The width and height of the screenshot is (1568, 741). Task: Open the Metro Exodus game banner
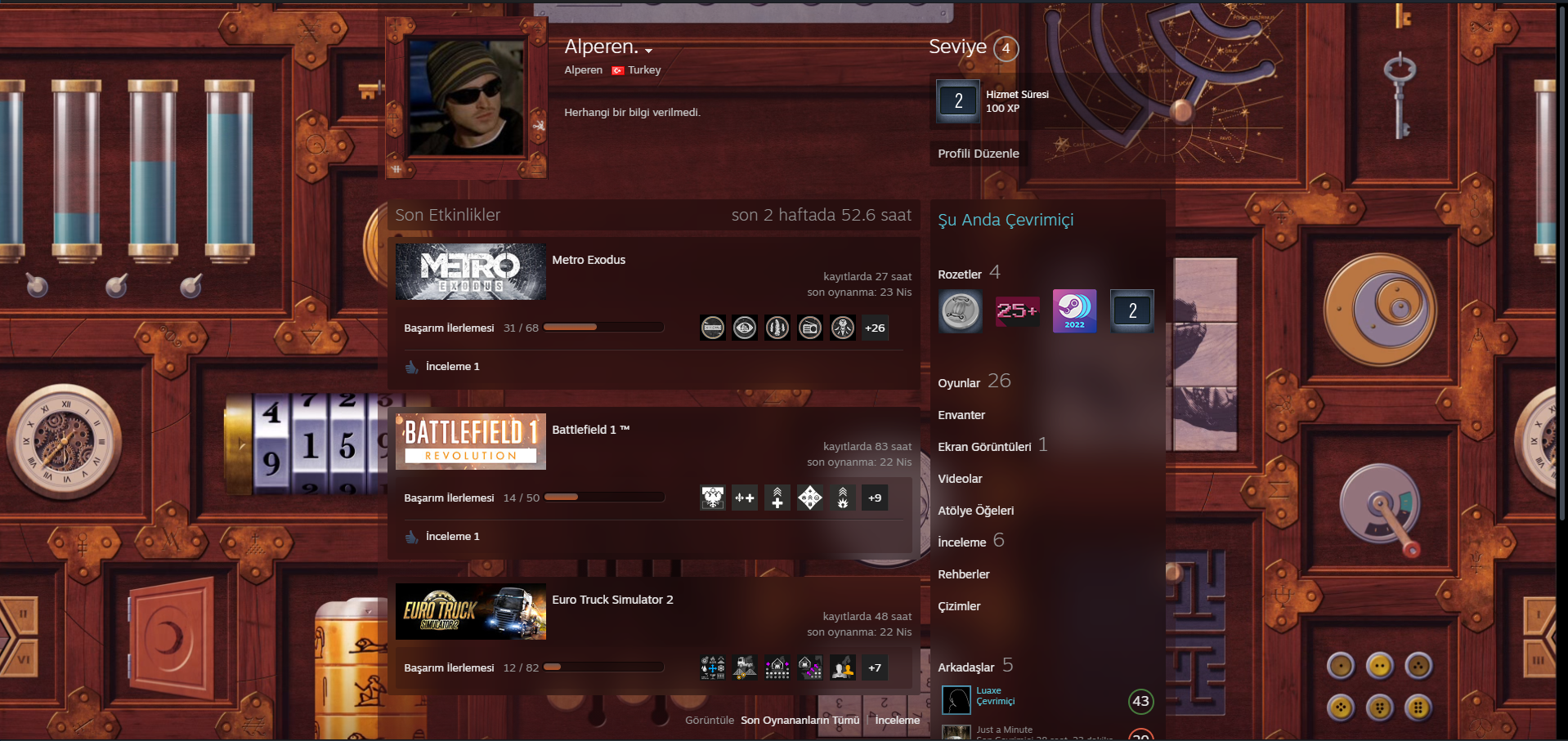pos(471,272)
